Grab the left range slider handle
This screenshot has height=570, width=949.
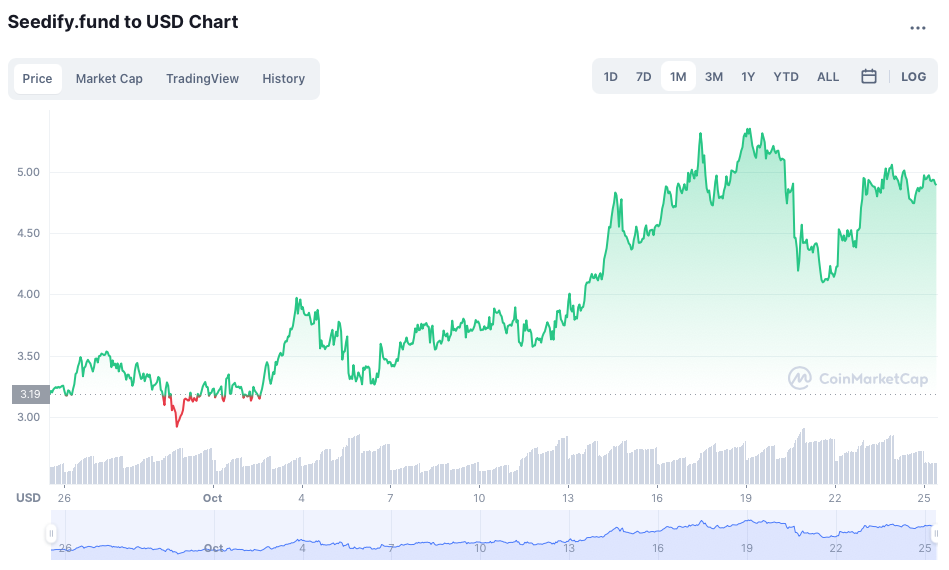coord(51,534)
